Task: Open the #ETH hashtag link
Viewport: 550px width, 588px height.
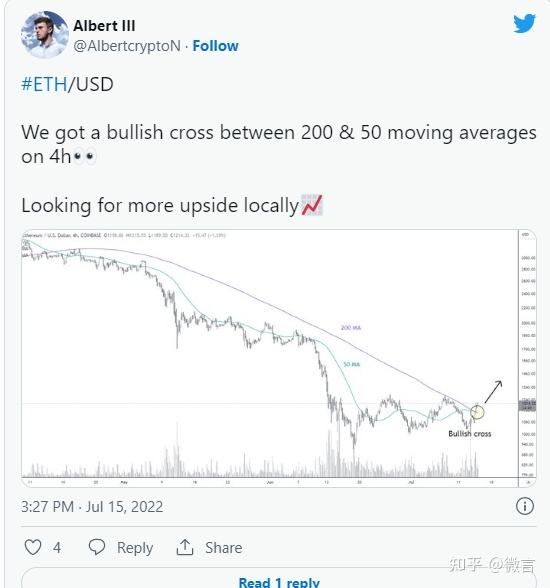Action: tap(44, 84)
